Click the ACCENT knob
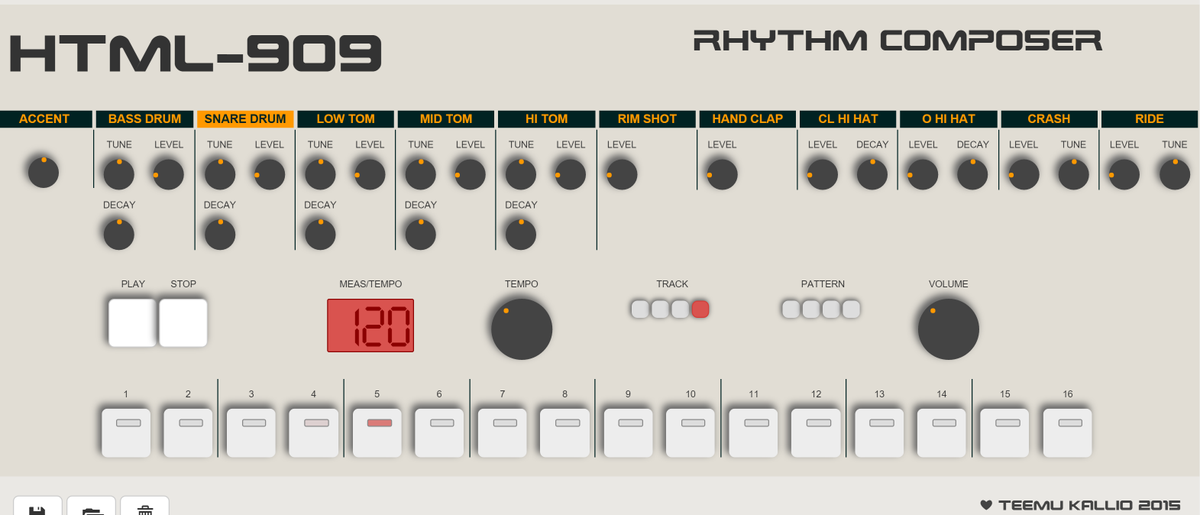This screenshot has height=515, width=1200. tap(43, 172)
